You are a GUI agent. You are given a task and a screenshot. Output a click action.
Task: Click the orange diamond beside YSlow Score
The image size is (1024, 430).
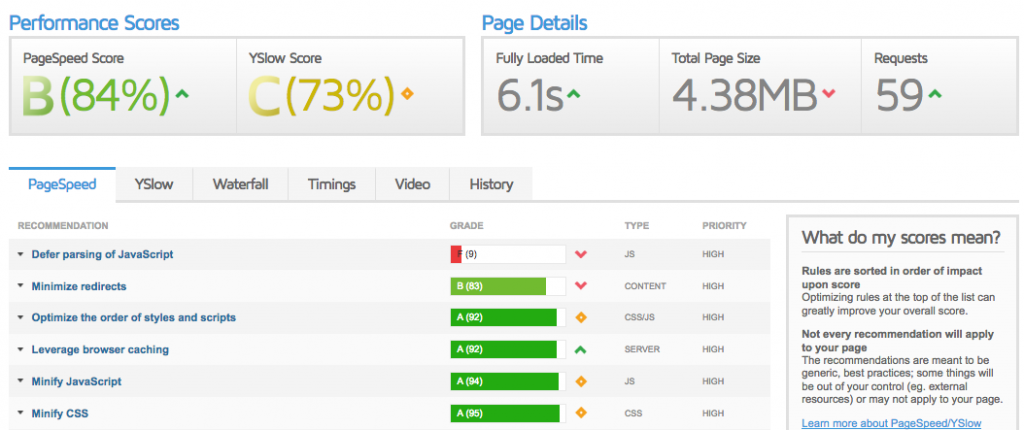406,95
